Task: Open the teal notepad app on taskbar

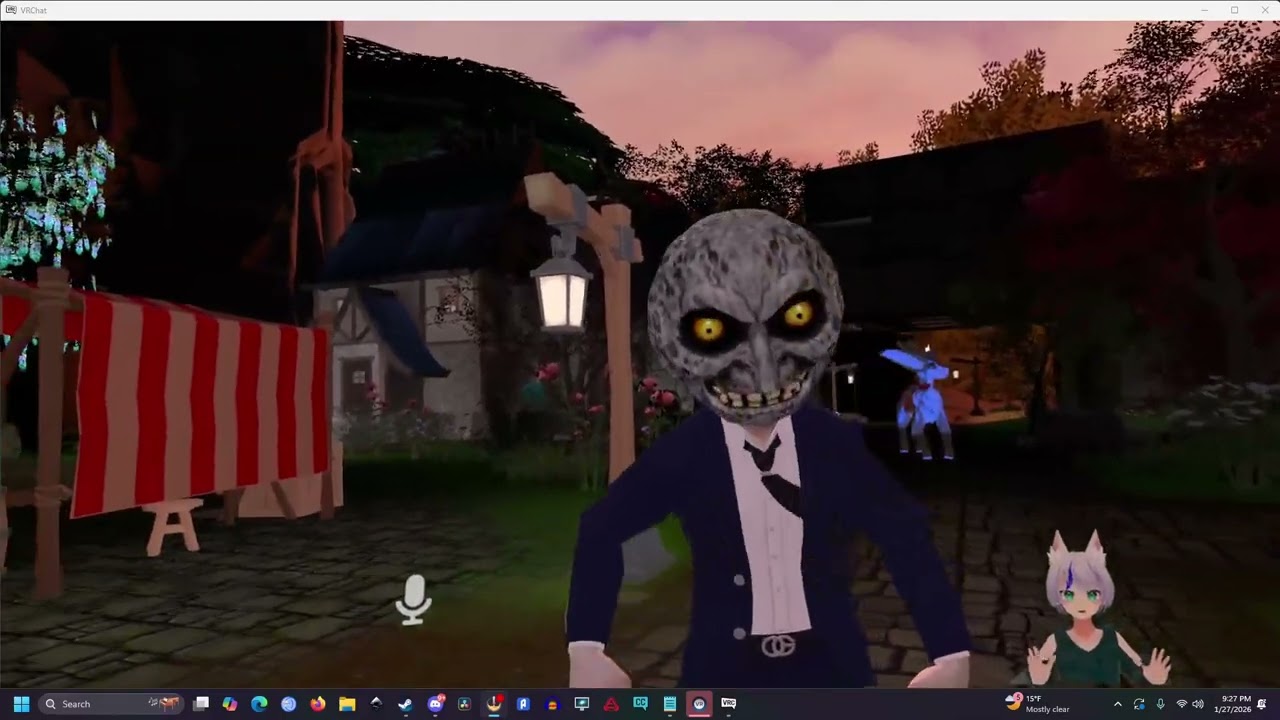Action: (669, 704)
